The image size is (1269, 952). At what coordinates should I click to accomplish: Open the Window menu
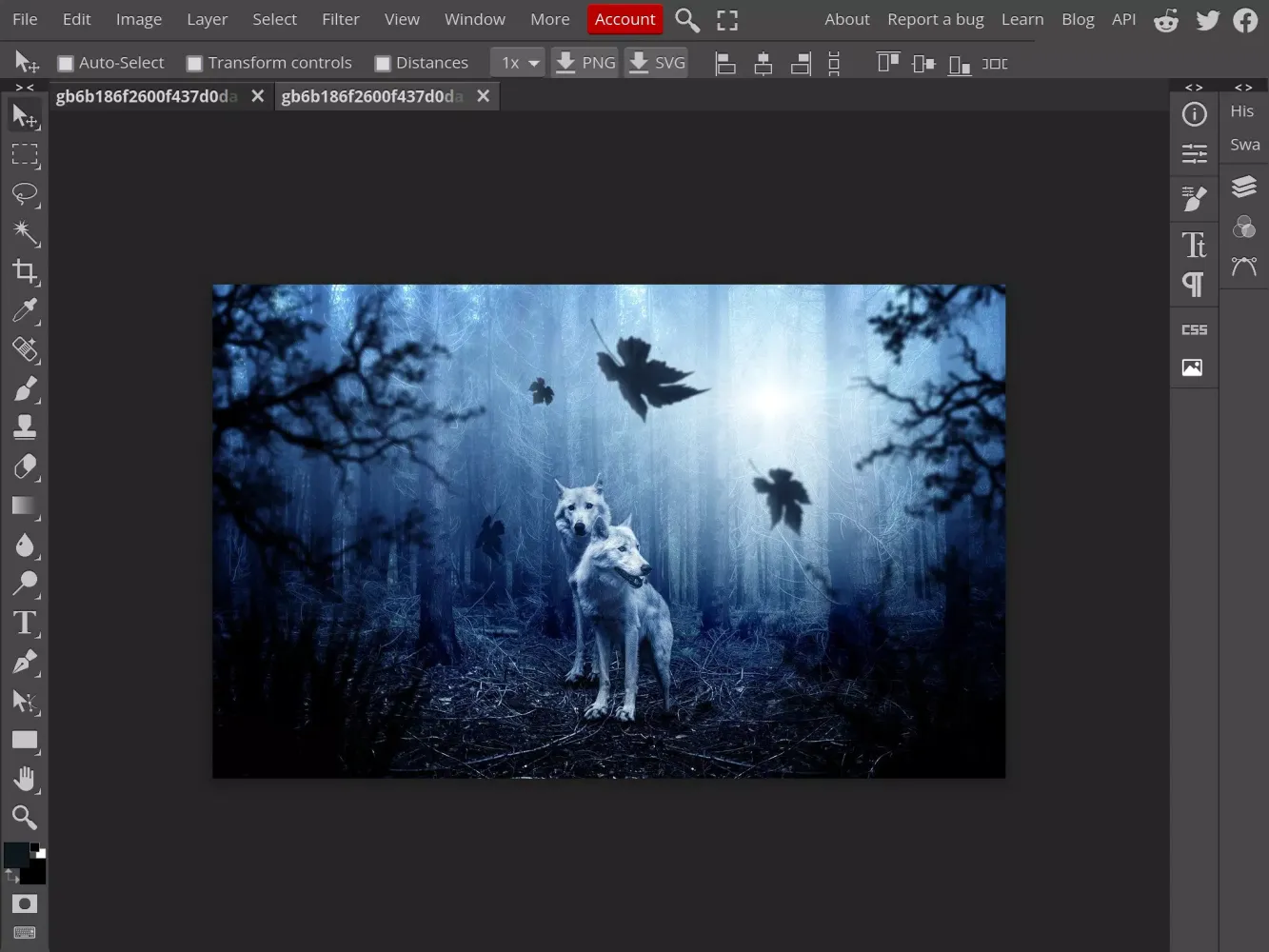(x=474, y=19)
